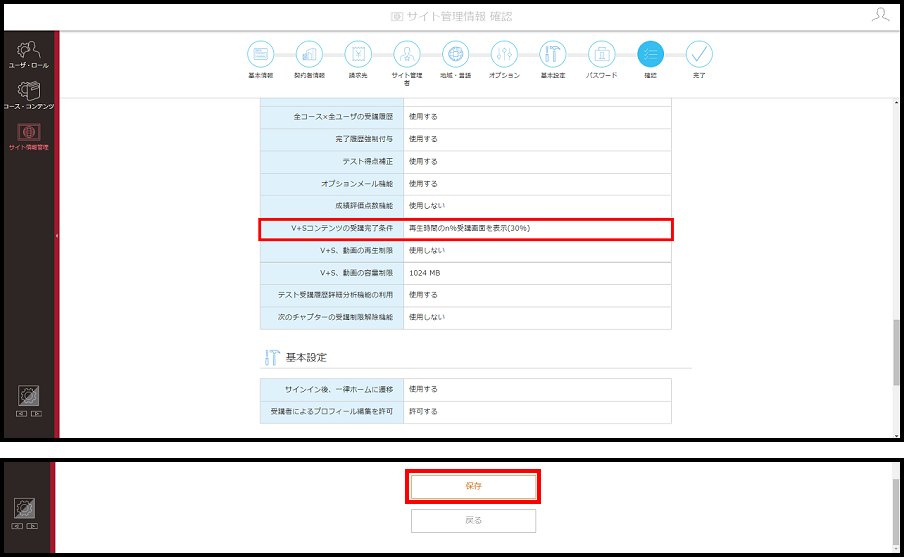906x558 pixels.
Task: Select the highlighted 確認 step icon
Action: pos(650,54)
